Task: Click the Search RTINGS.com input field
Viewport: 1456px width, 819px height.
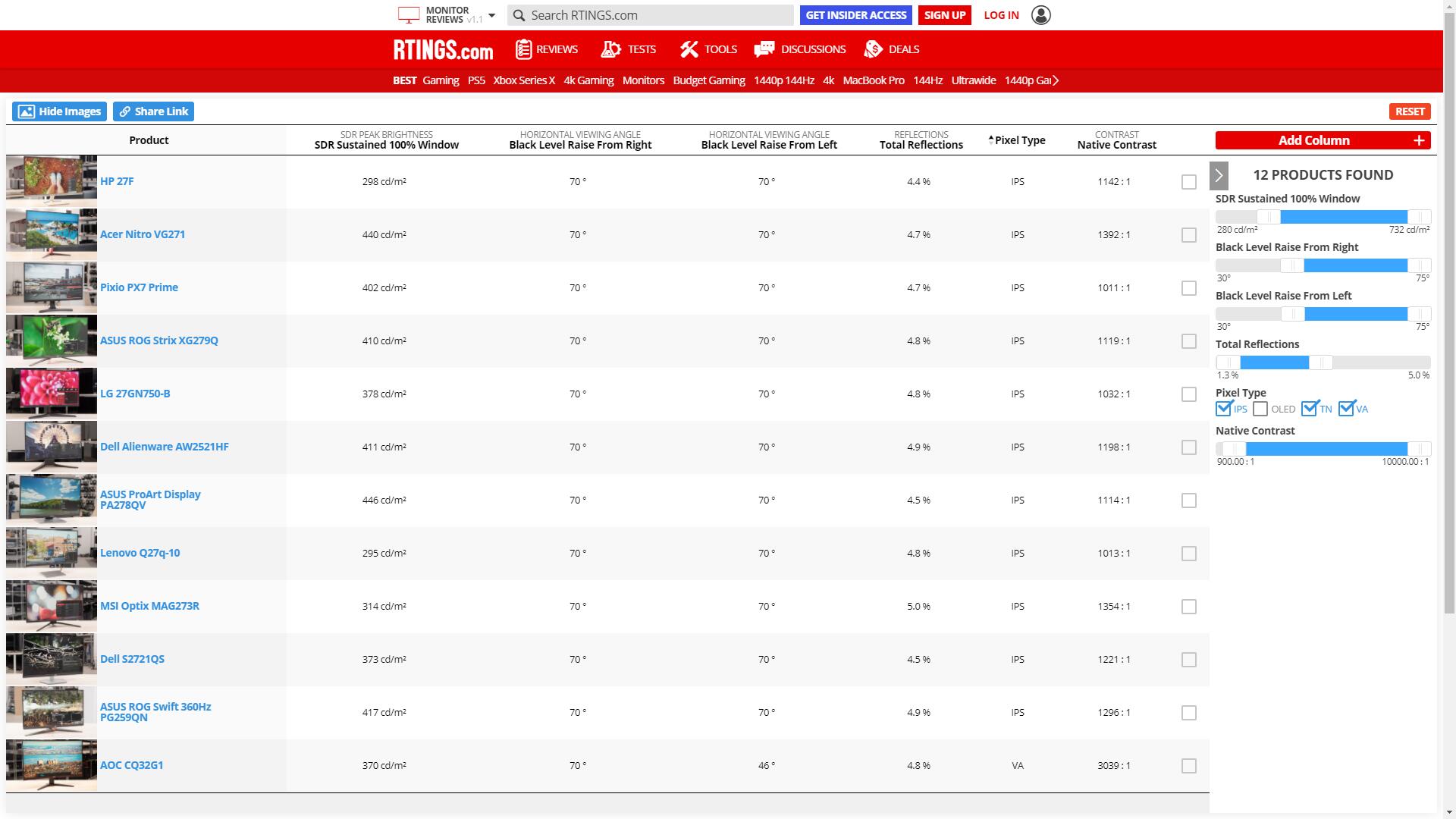Action: click(651, 15)
